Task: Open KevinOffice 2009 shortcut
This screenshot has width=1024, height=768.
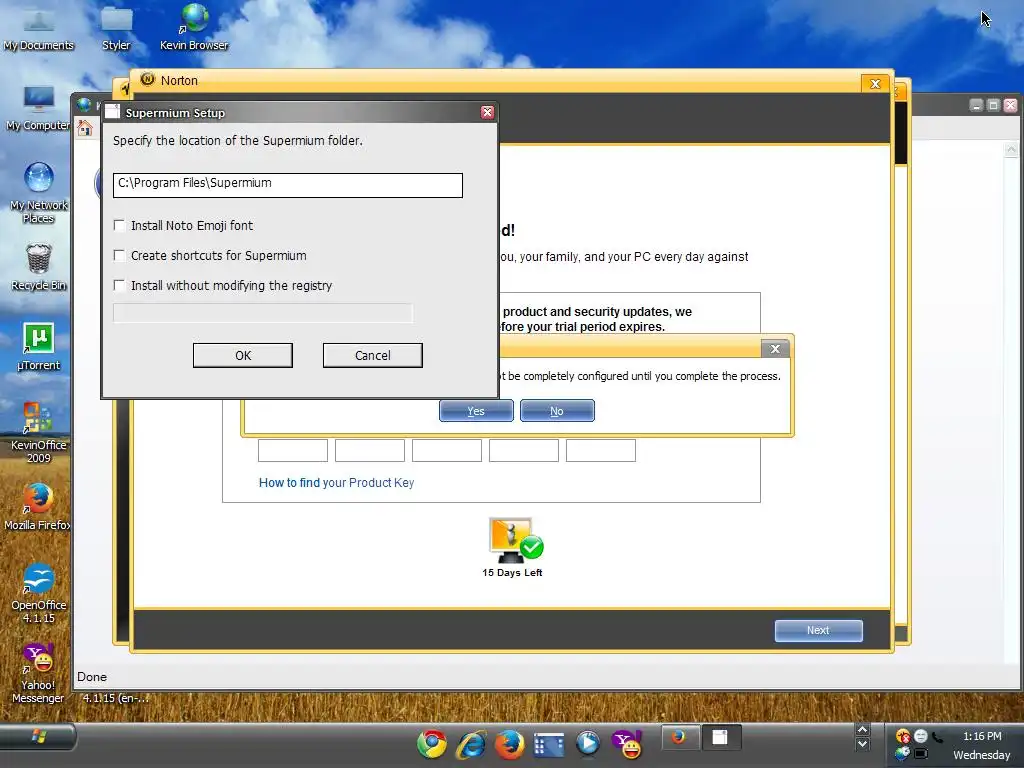Action: click(39, 432)
